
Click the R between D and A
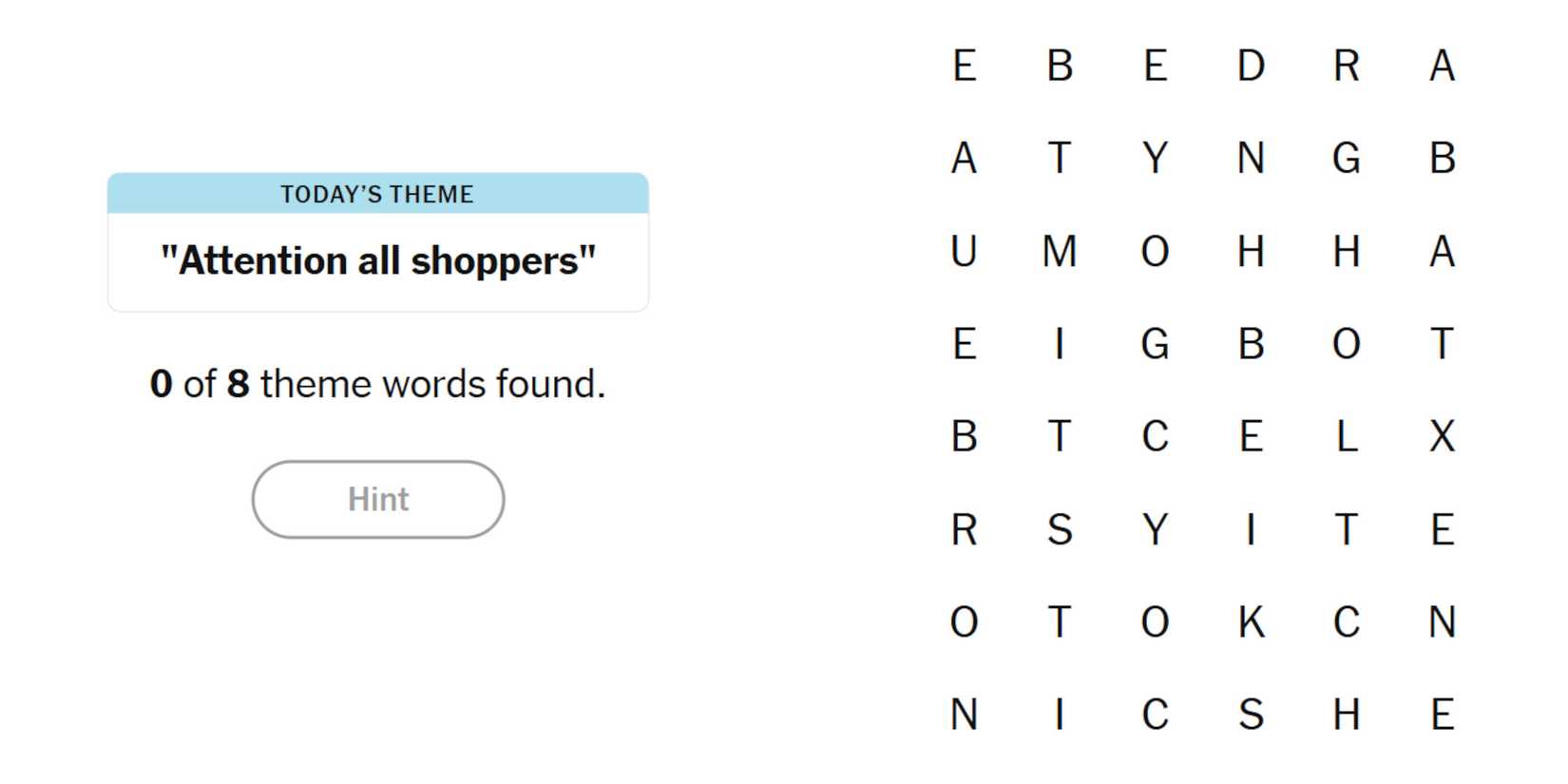(x=1347, y=67)
